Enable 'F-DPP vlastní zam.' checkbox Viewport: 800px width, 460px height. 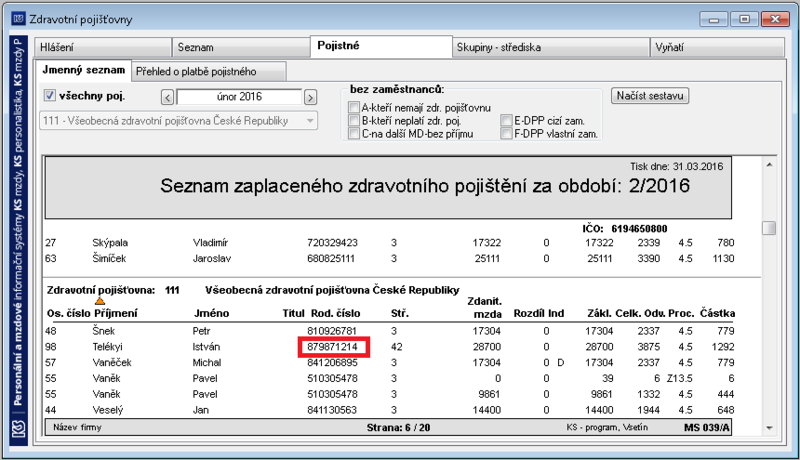(x=506, y=134)
